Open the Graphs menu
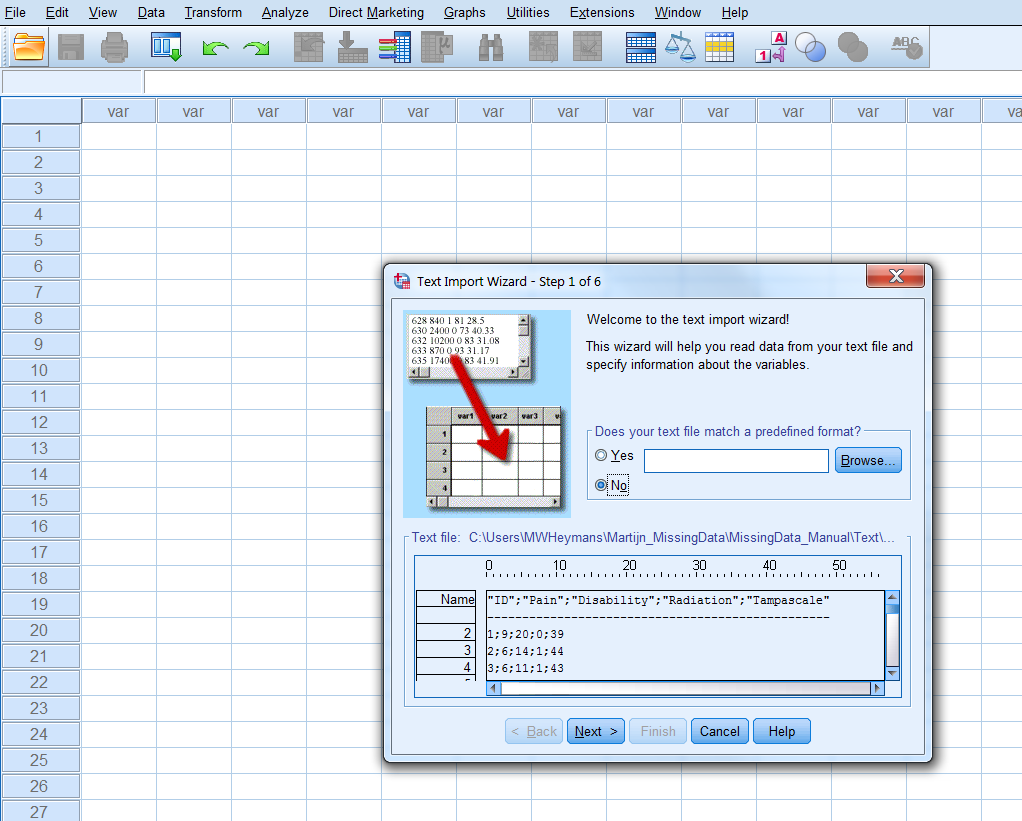This screenshot has height=821, width=1022. point(464,12)
